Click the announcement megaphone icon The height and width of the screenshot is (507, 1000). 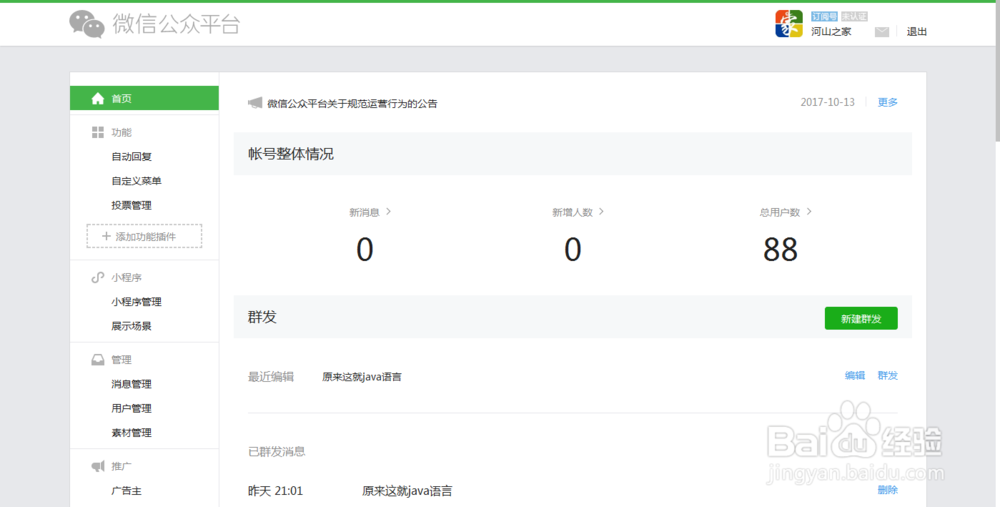(255, 103)
